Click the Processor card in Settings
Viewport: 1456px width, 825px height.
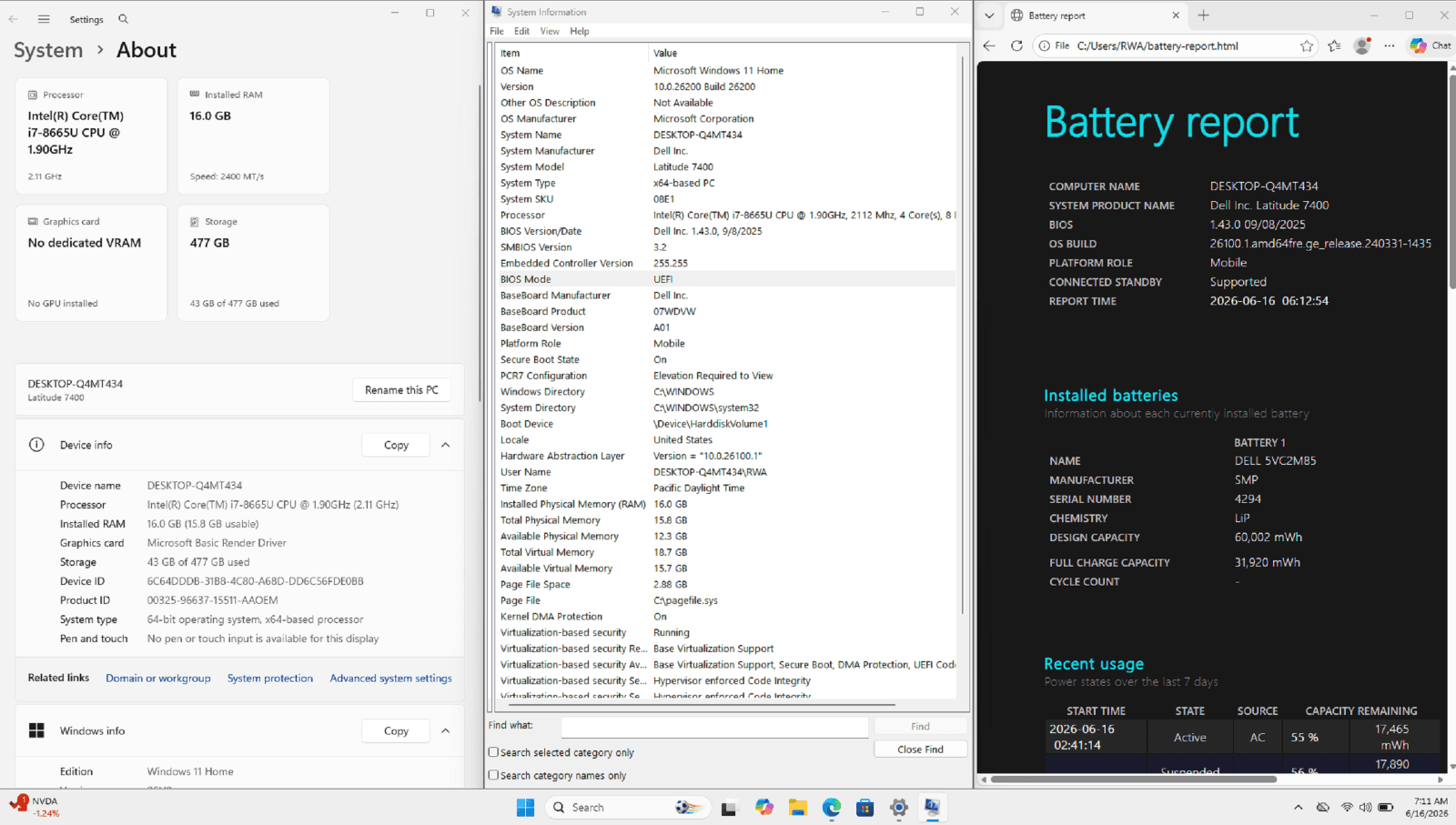click(x=91, y=136)
